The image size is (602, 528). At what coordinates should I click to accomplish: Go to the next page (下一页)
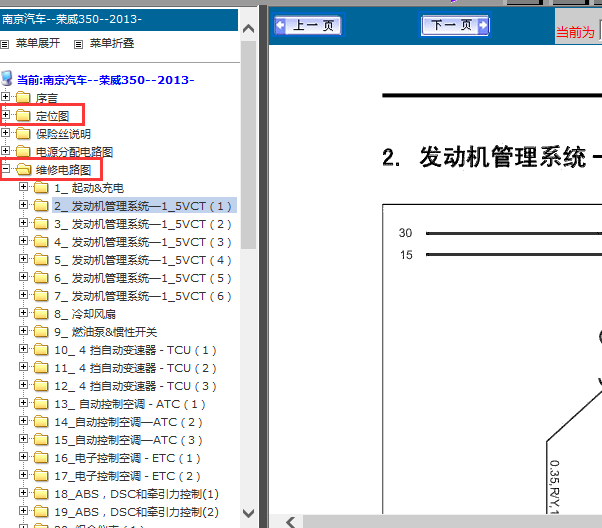[455, 25]
